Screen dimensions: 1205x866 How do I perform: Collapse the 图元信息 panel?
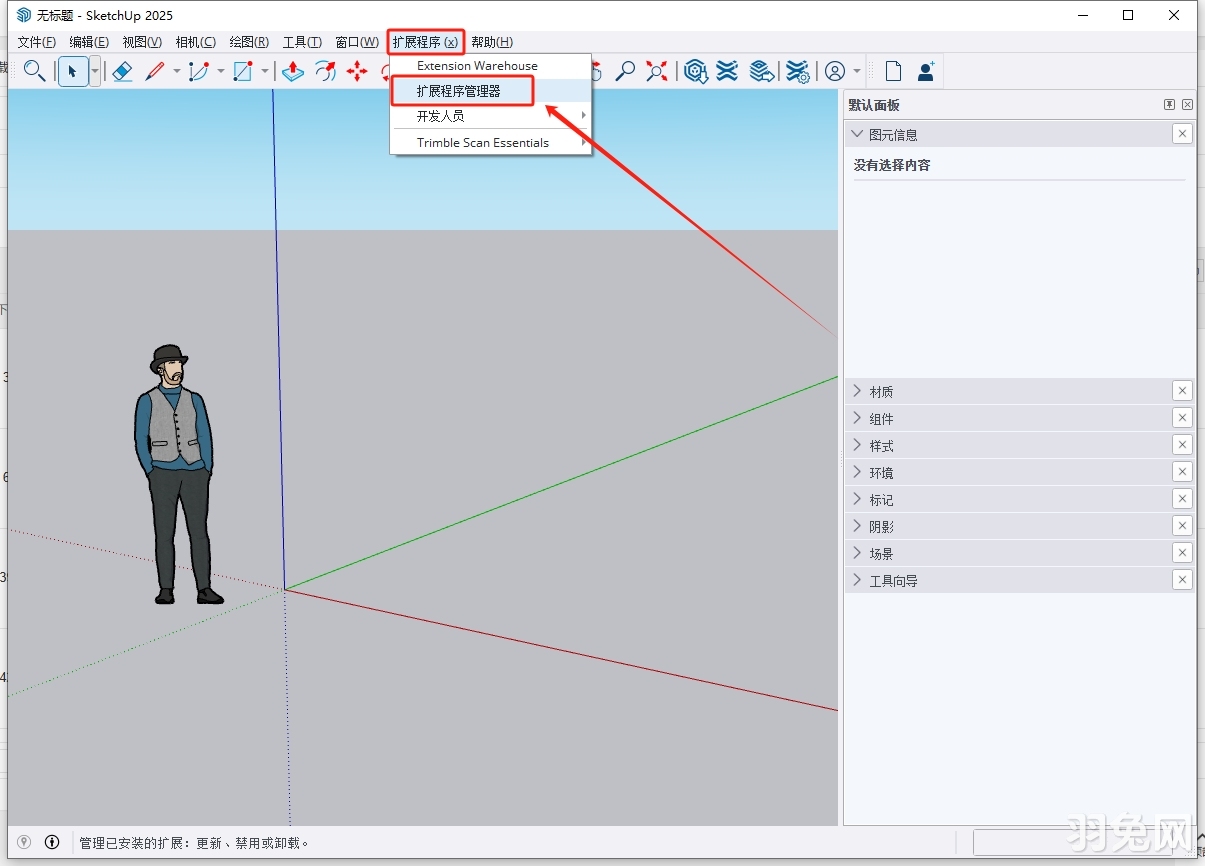click(857, 133)
